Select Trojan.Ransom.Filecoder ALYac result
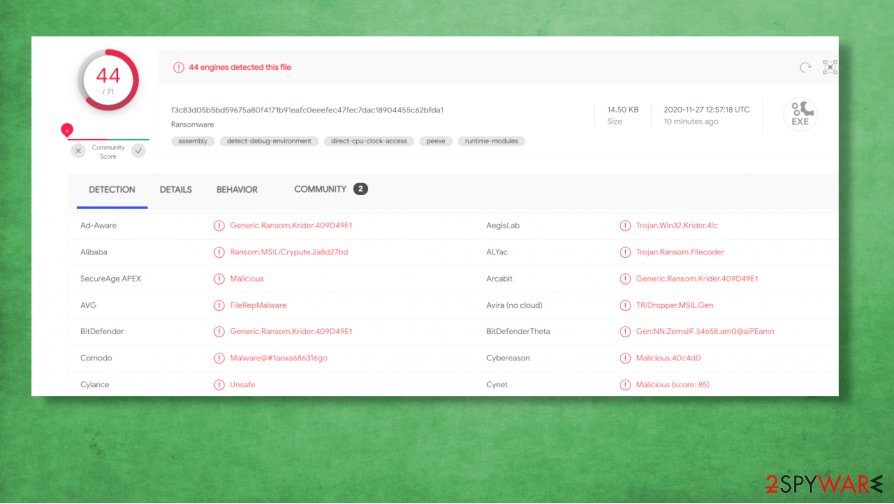This screenshot has height=504, width=894. pos(680,252)
